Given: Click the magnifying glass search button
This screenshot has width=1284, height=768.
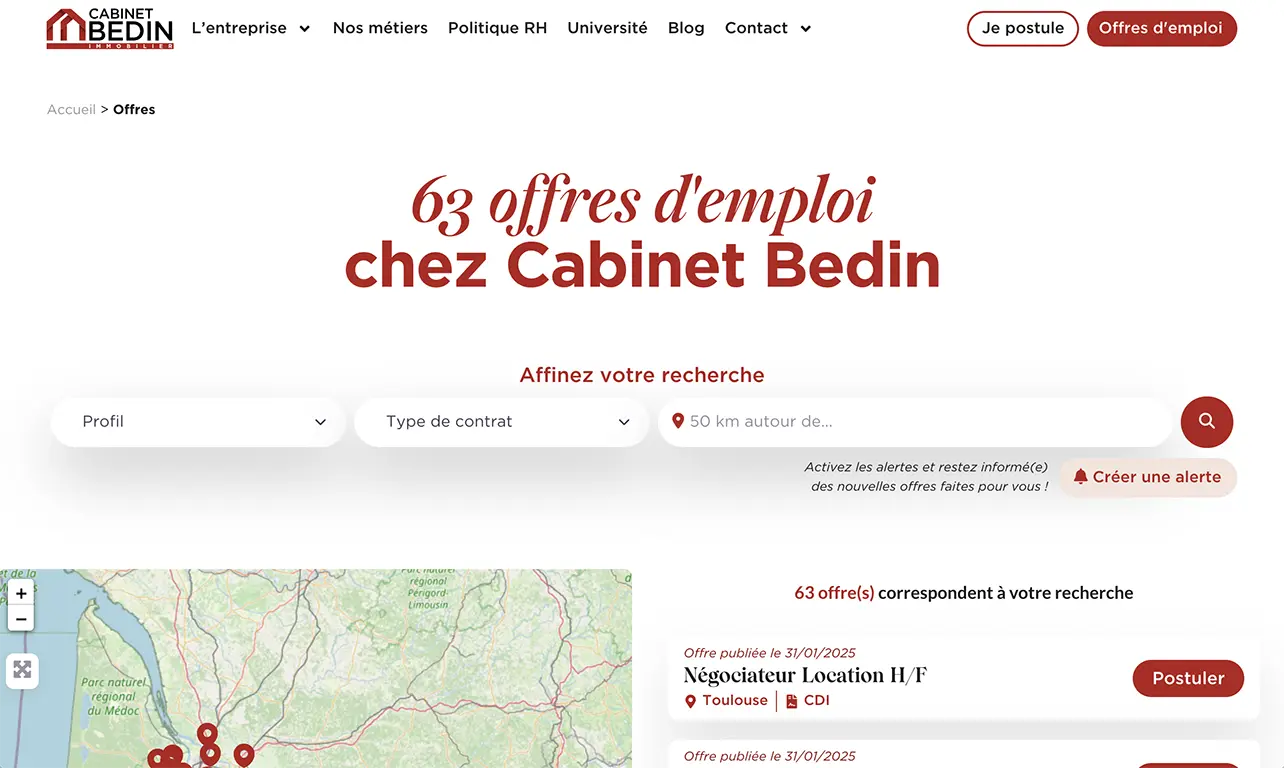Looking at the screenshot, I should pos(1207,422).
